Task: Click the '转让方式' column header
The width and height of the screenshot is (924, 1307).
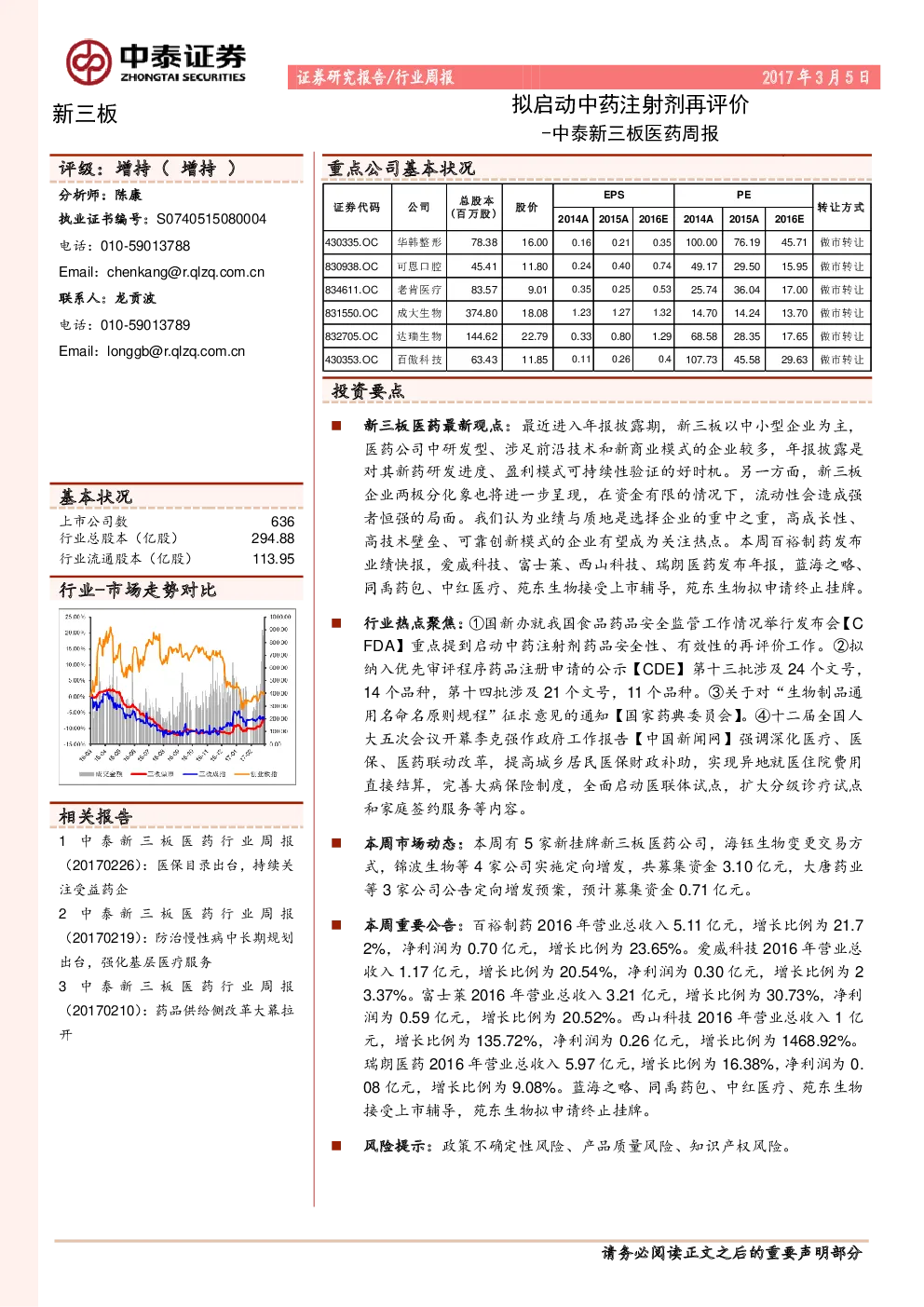Action: click(x=840, y=207)
